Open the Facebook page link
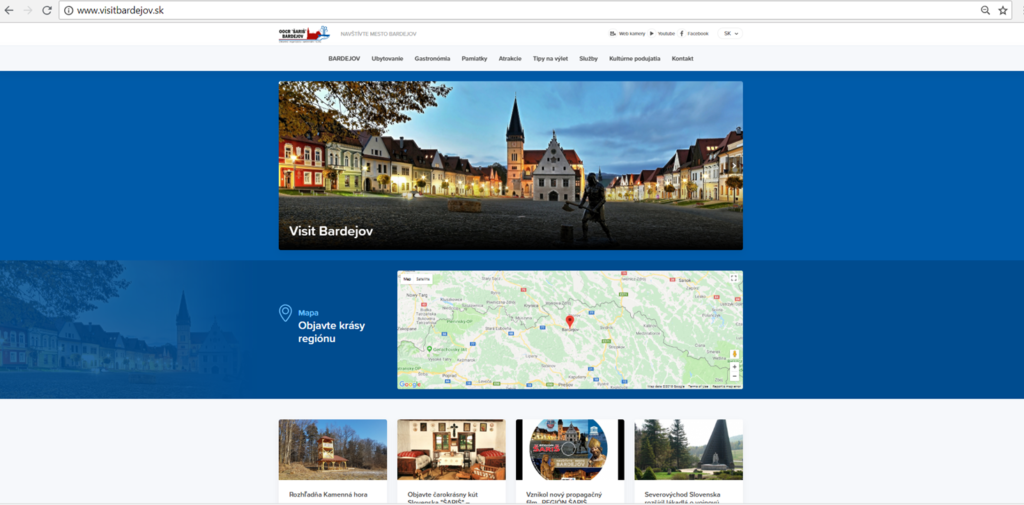The height and width of the screenshot is (505, 1024). pyautogui.click(x=694, y=34)
